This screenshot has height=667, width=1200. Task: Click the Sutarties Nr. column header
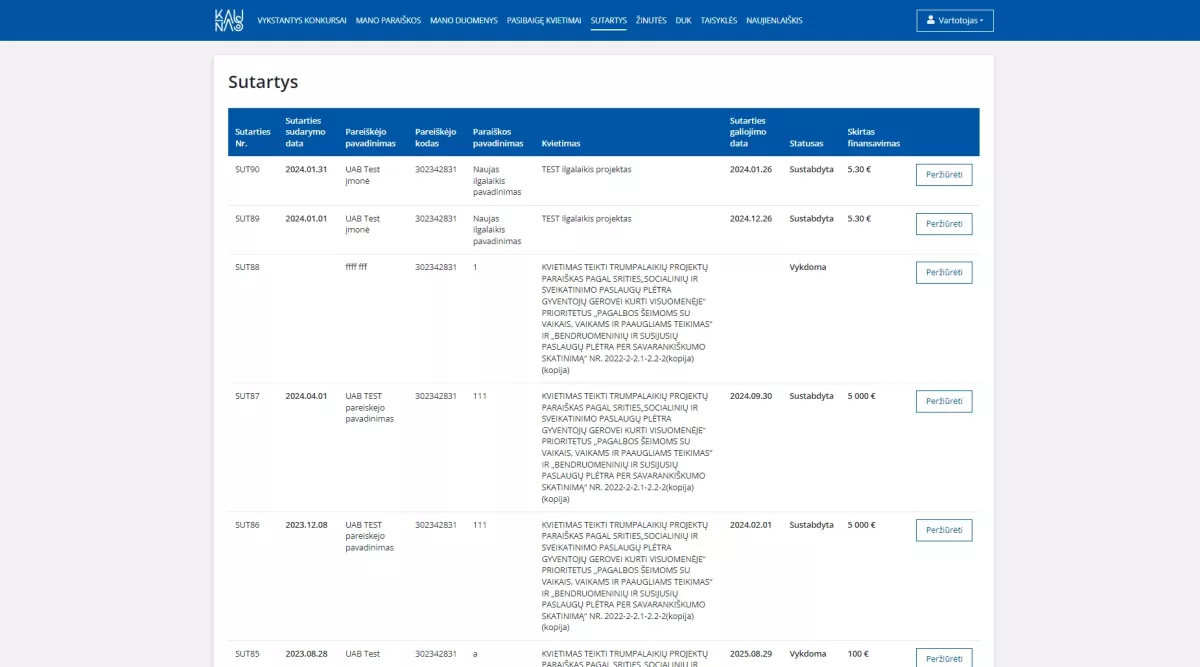pos(252,137)
